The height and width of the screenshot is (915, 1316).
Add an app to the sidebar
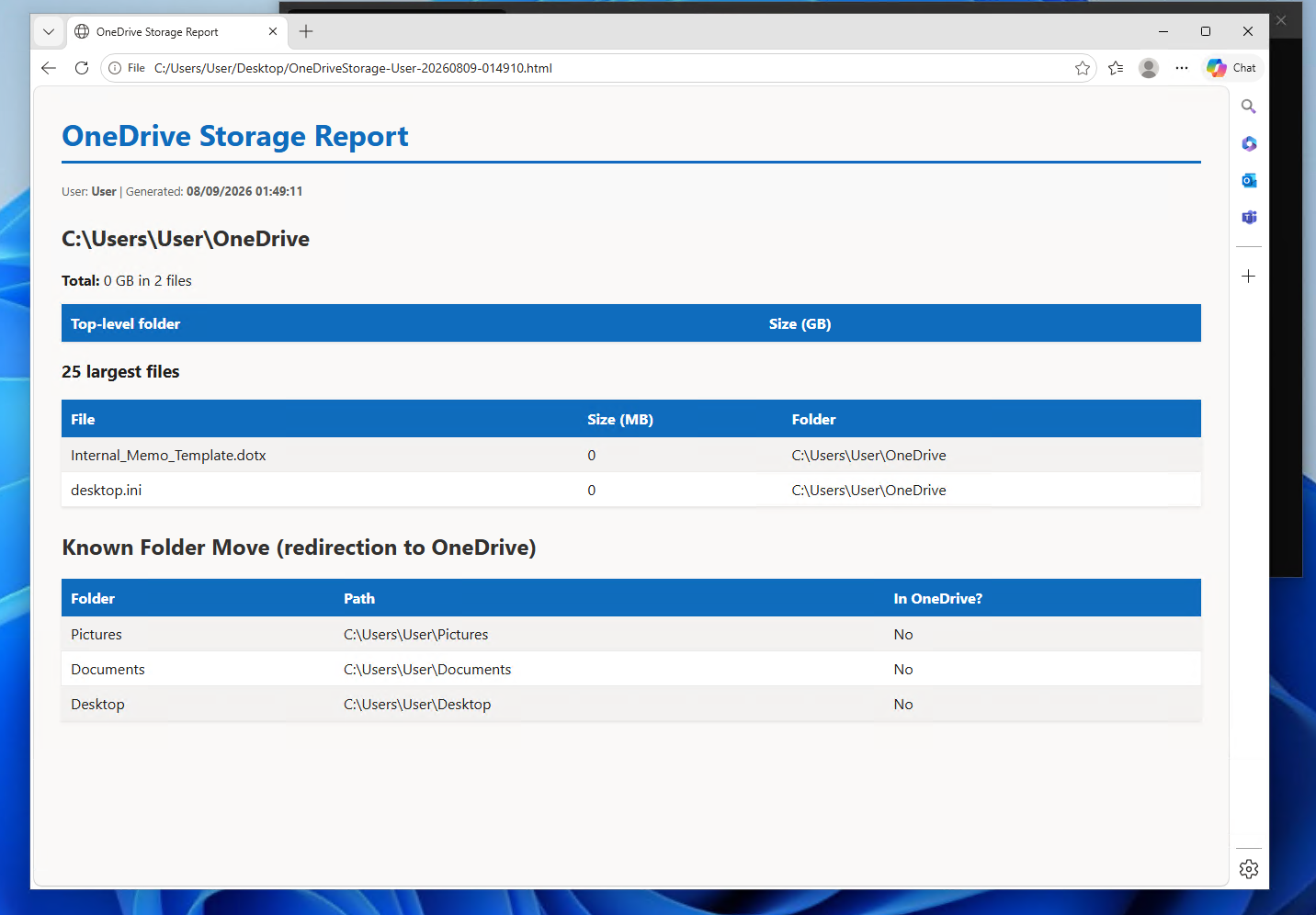1249,276
